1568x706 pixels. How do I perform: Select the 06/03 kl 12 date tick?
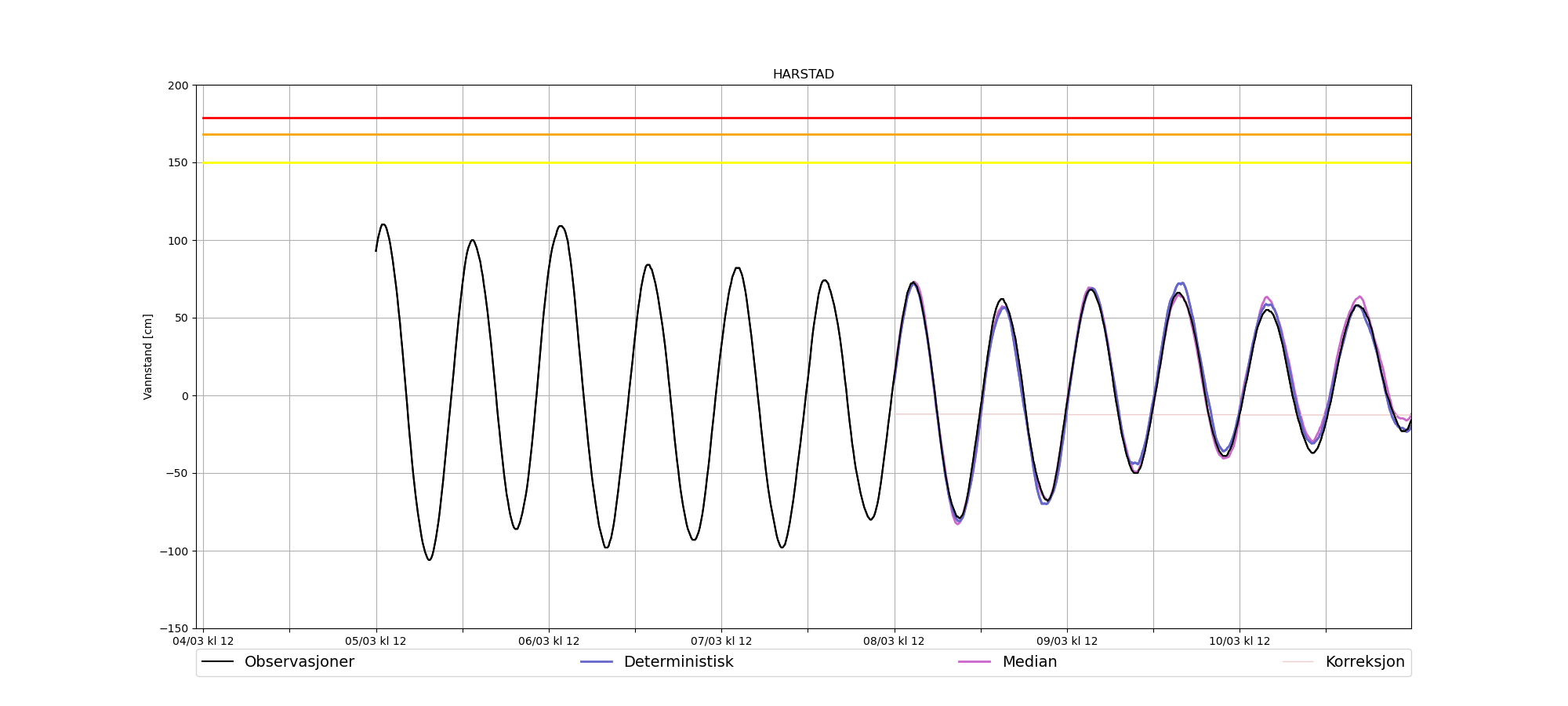point(549,641)
